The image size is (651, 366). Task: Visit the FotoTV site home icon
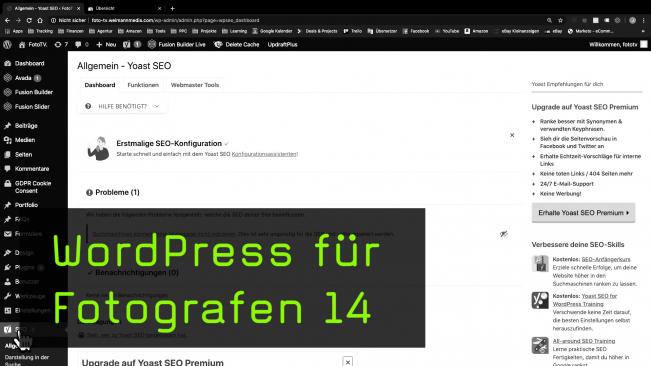(22, 44)
